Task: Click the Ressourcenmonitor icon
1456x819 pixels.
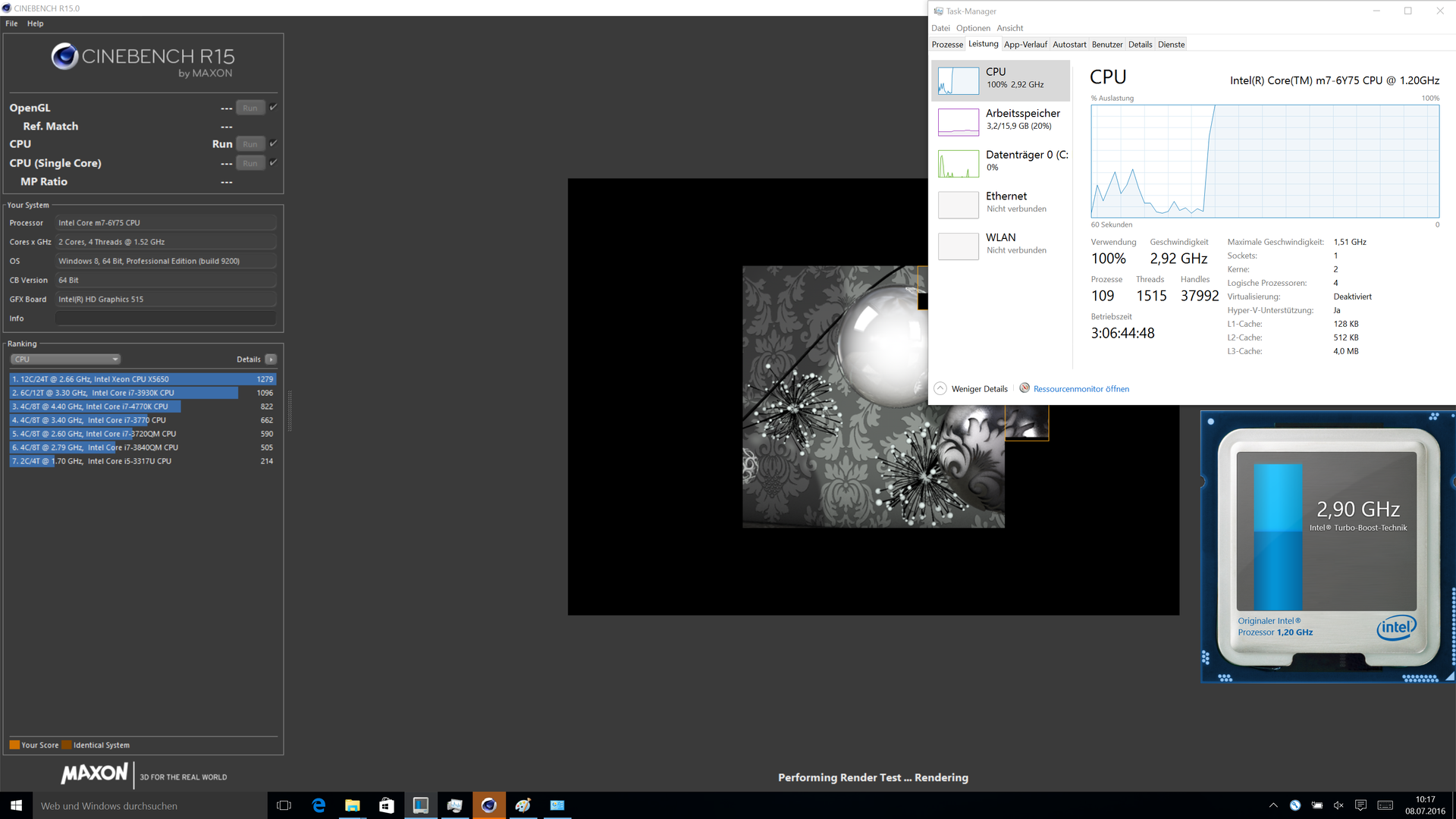Action: [1025, 388]
